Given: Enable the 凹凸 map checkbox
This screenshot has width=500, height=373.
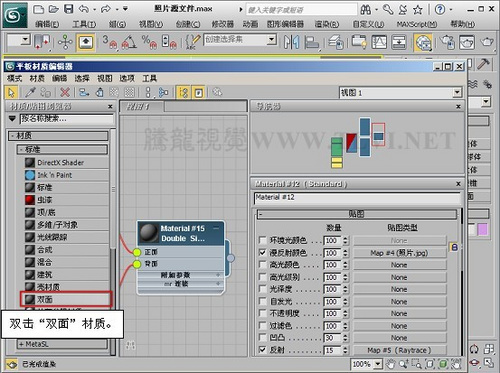Looking at the screenshot, I should point(263,338).
